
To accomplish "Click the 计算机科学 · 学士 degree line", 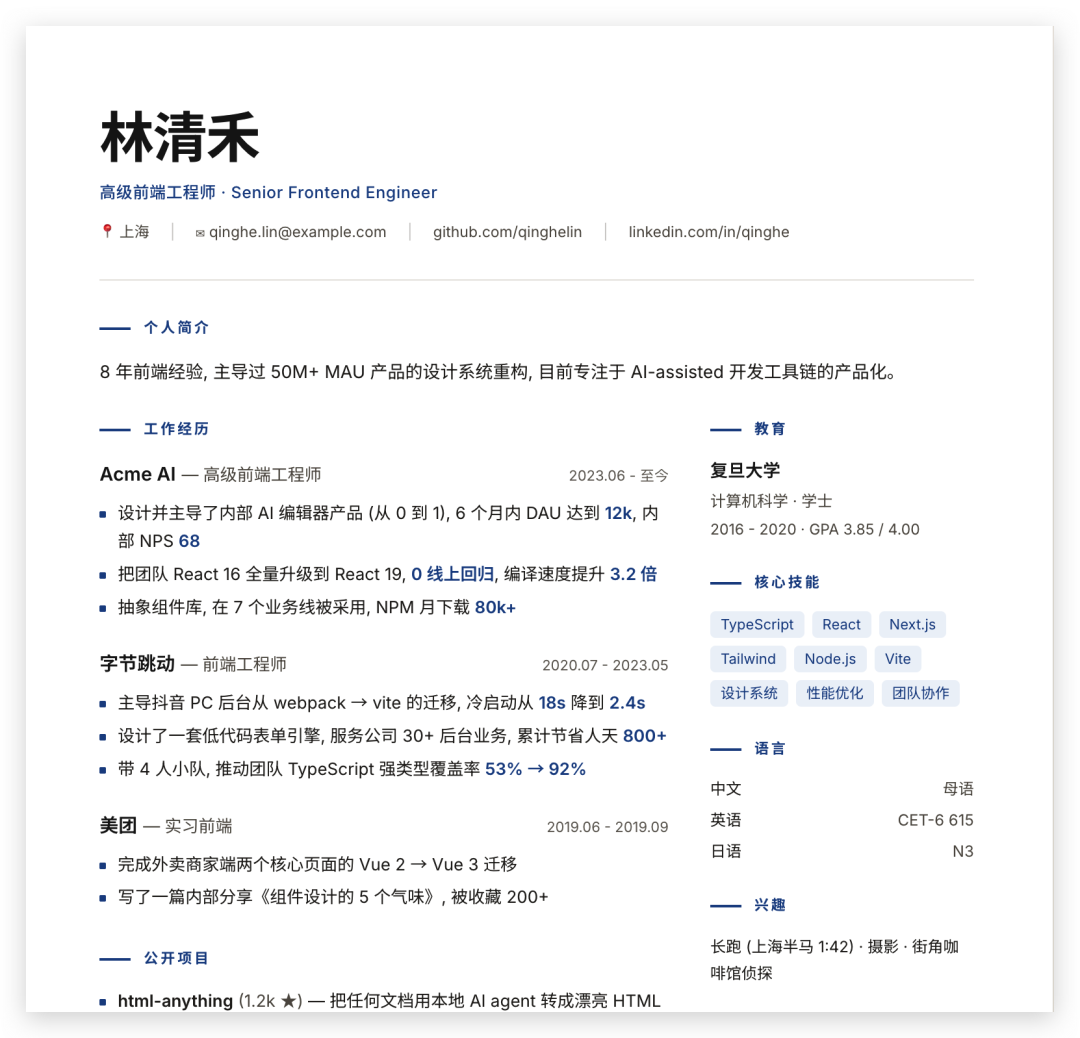I will click(x=771, y=501).
